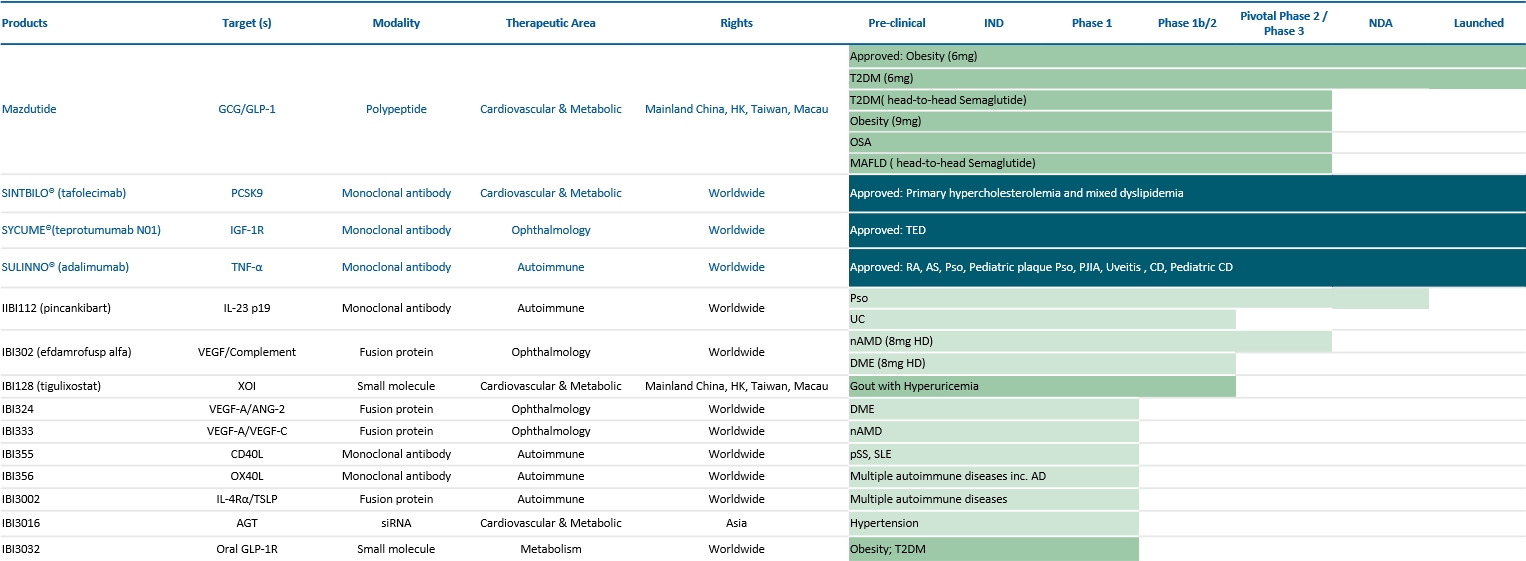Click the Mazdutide product link
The height and width of the screenshot is (561, 1526).
coord(29,109)
